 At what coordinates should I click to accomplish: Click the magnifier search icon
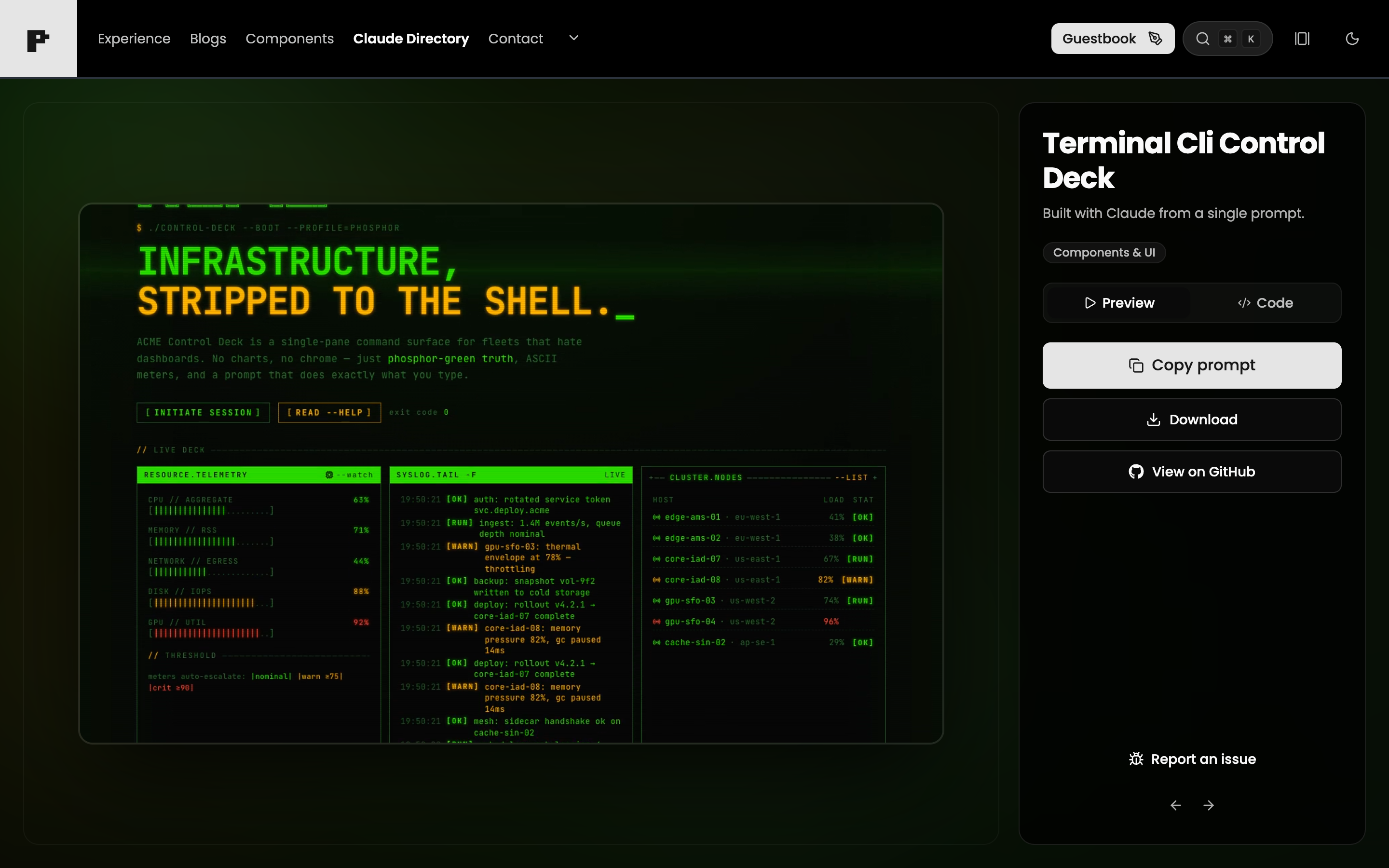pos(1202,39)
